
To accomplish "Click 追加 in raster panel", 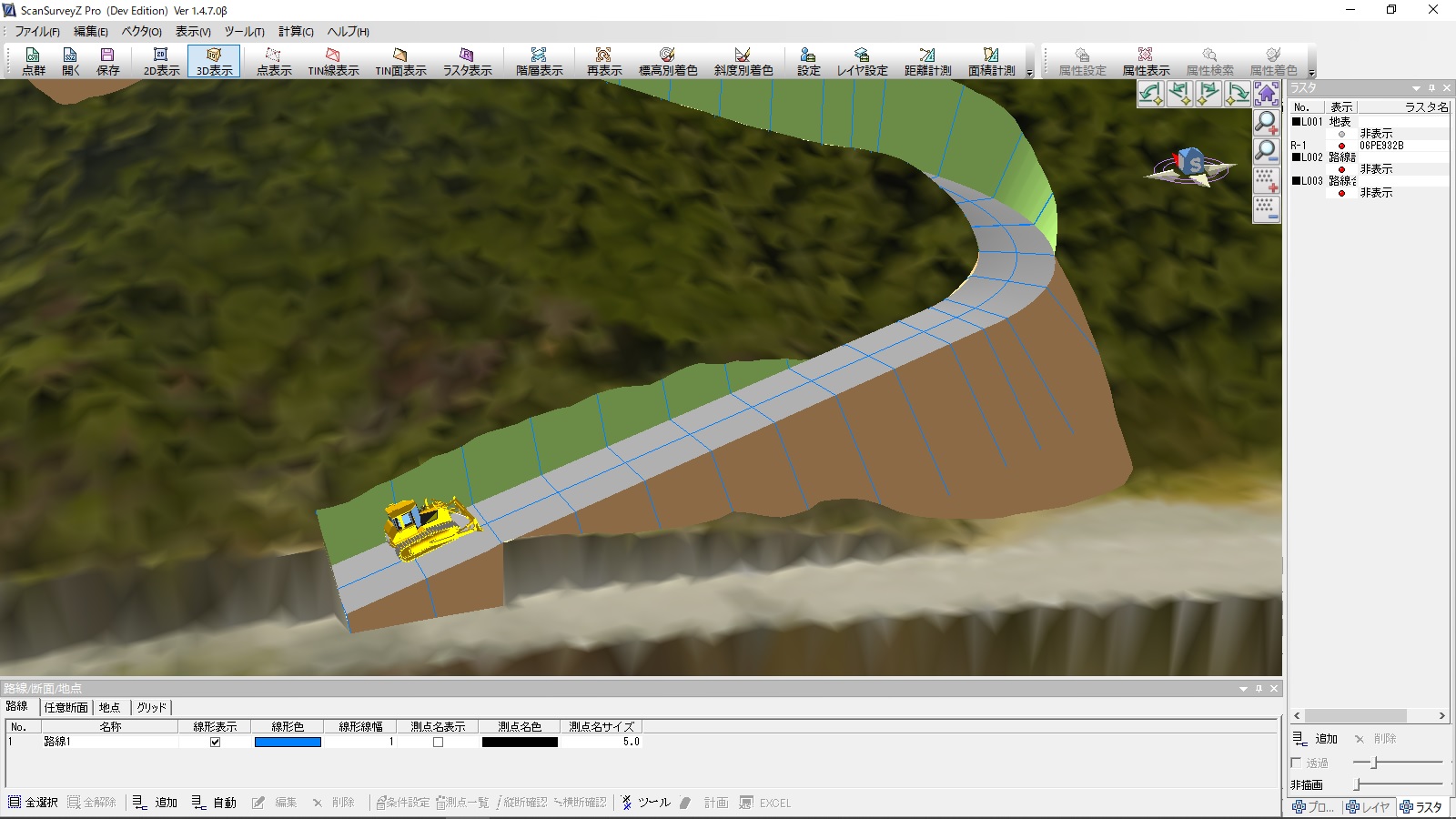I will pyautogui.click(x=1316, y=739).
